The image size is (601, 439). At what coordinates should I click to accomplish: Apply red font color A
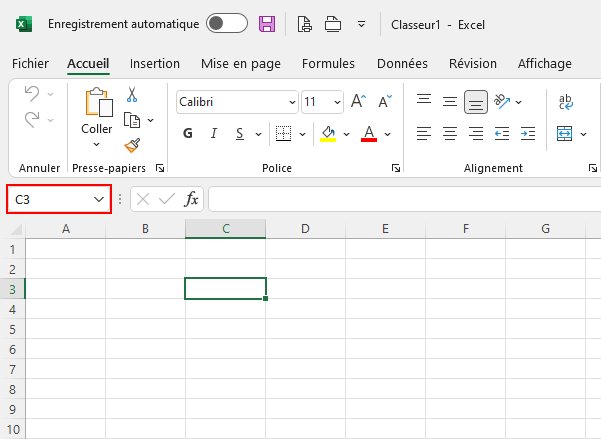[369, 134]
